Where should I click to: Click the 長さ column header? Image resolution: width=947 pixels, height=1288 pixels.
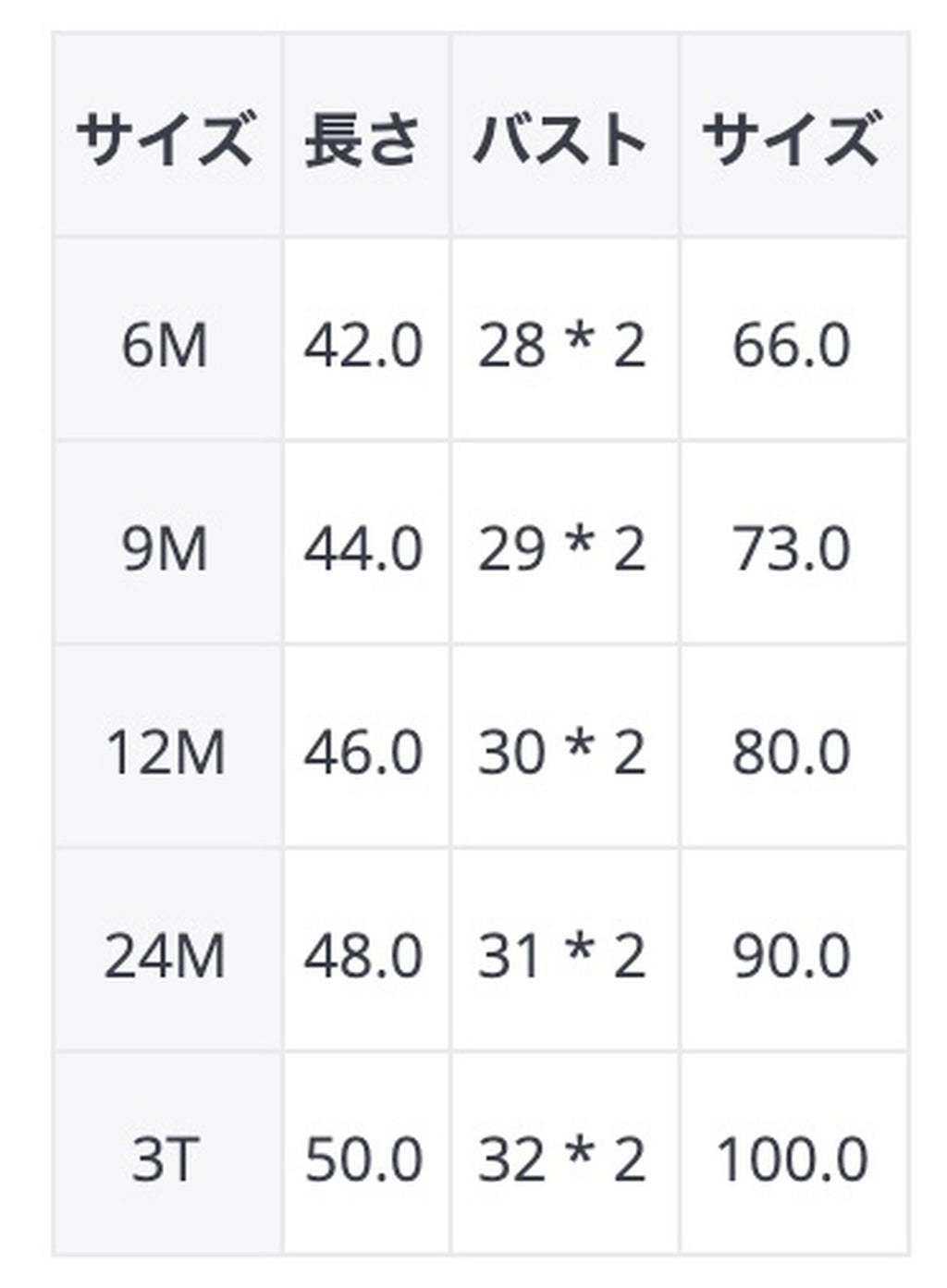[364, 140]
